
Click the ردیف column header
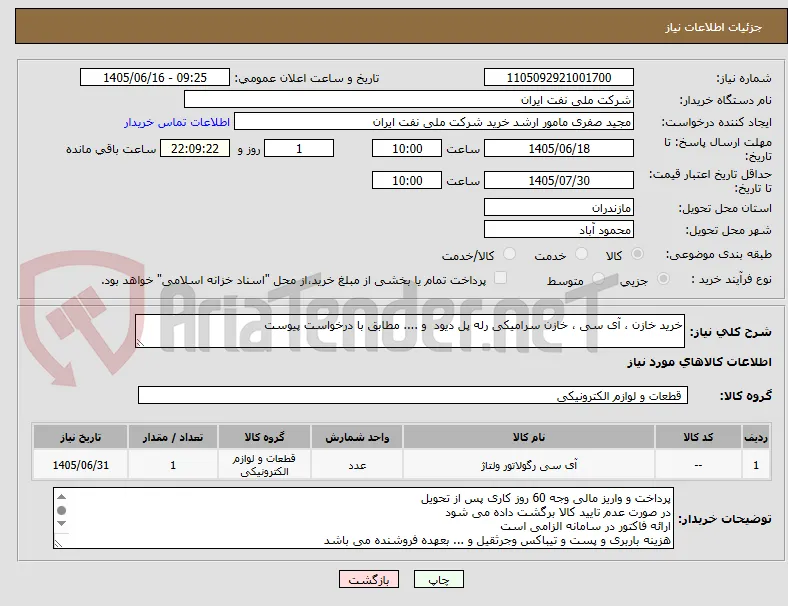[755, 437]
